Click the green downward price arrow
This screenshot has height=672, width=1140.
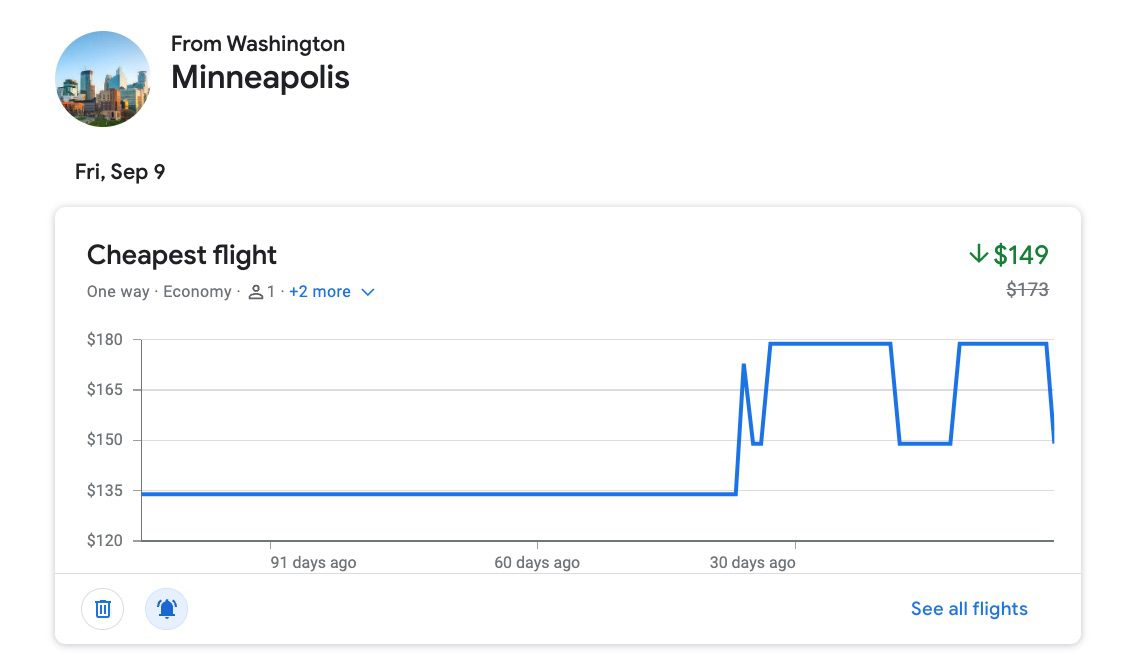[977, 255]
